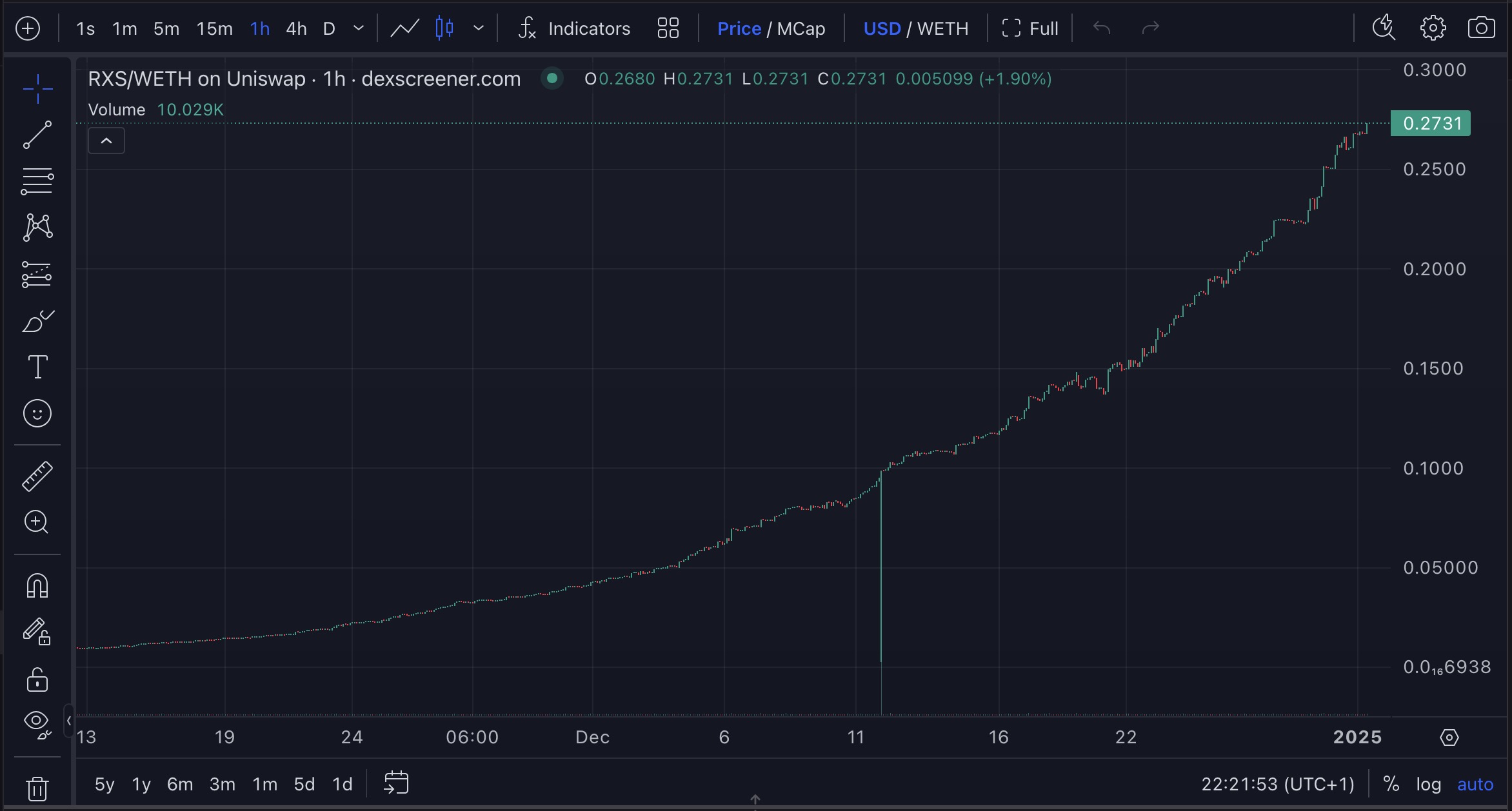Collapse the indicator legend chevron
Viewport: 1512px width, 811px height.
pos(106,141)
